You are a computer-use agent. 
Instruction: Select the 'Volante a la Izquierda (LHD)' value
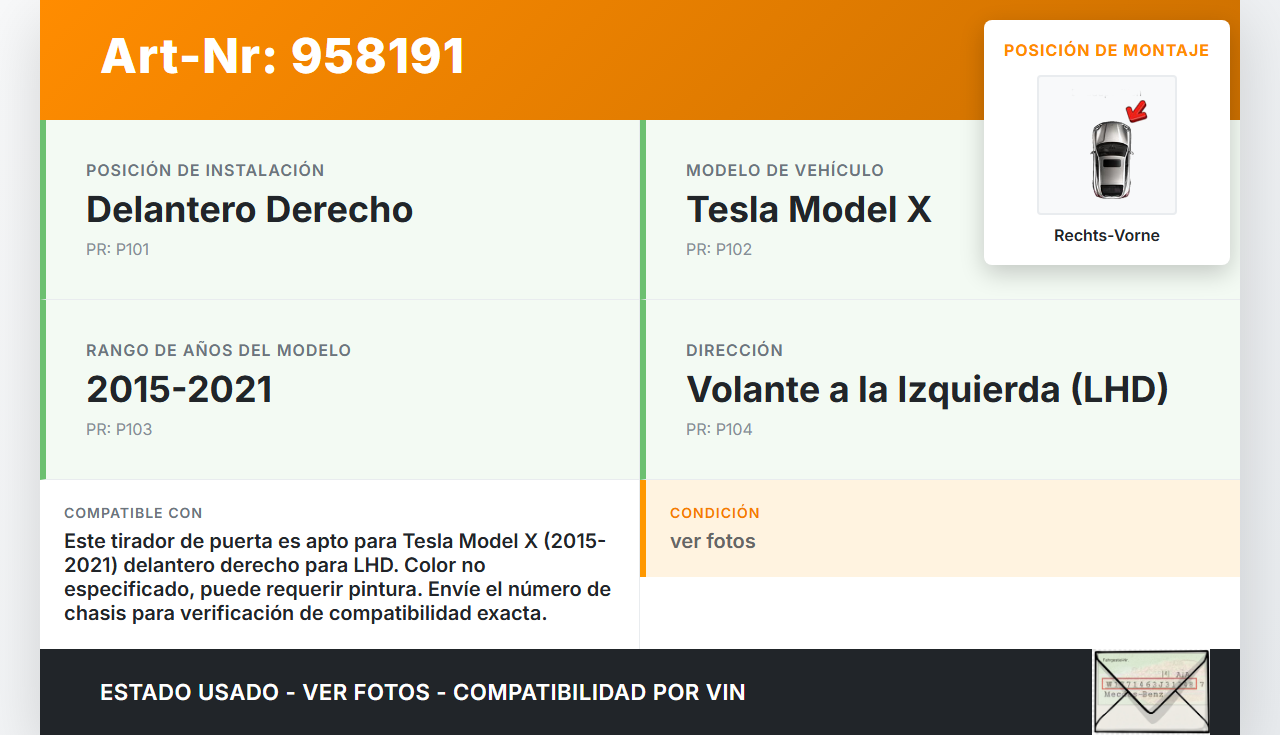[928, 390]
